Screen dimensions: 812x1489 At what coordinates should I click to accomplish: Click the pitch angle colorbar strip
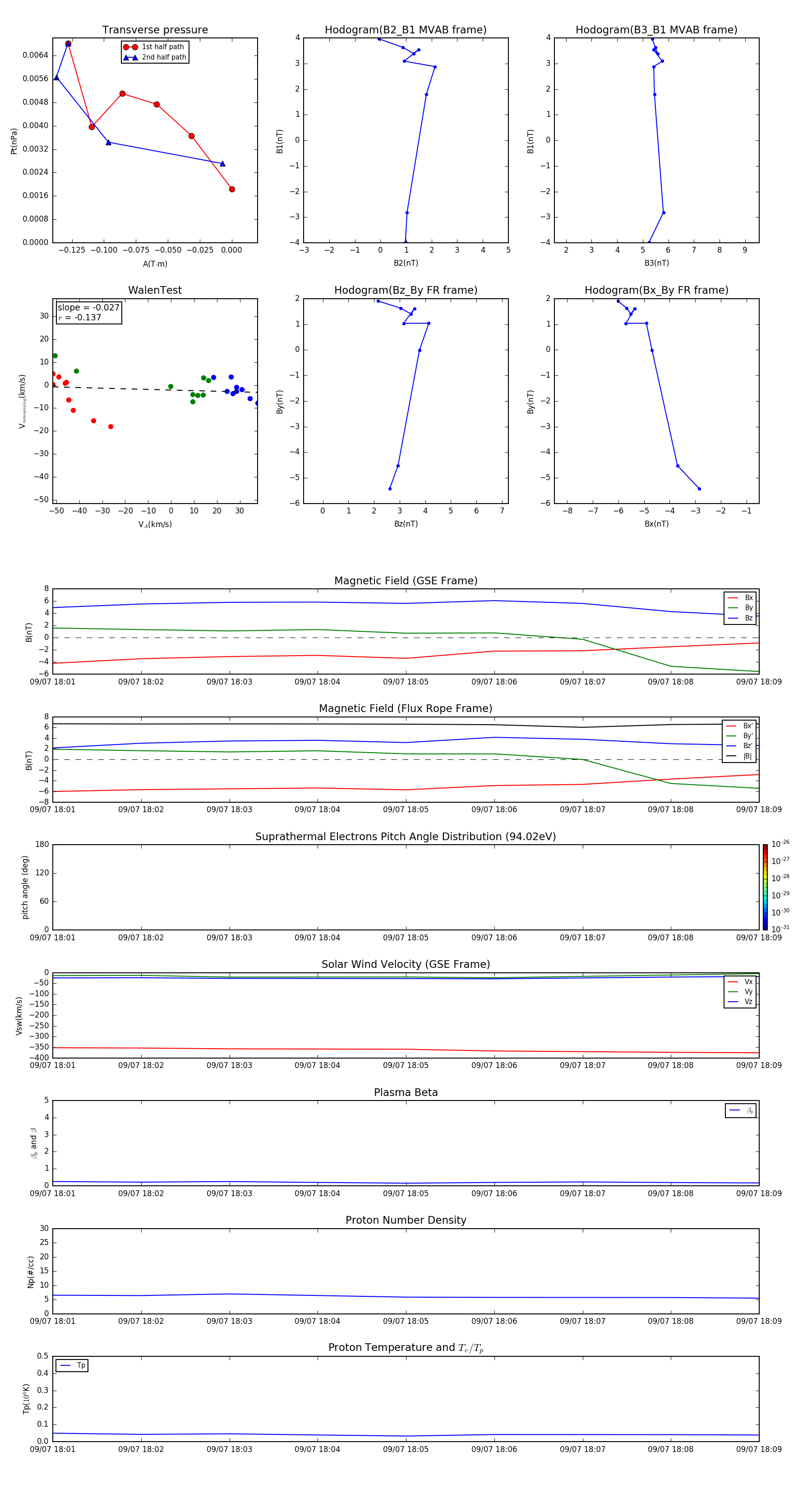(x=765, y=887)
